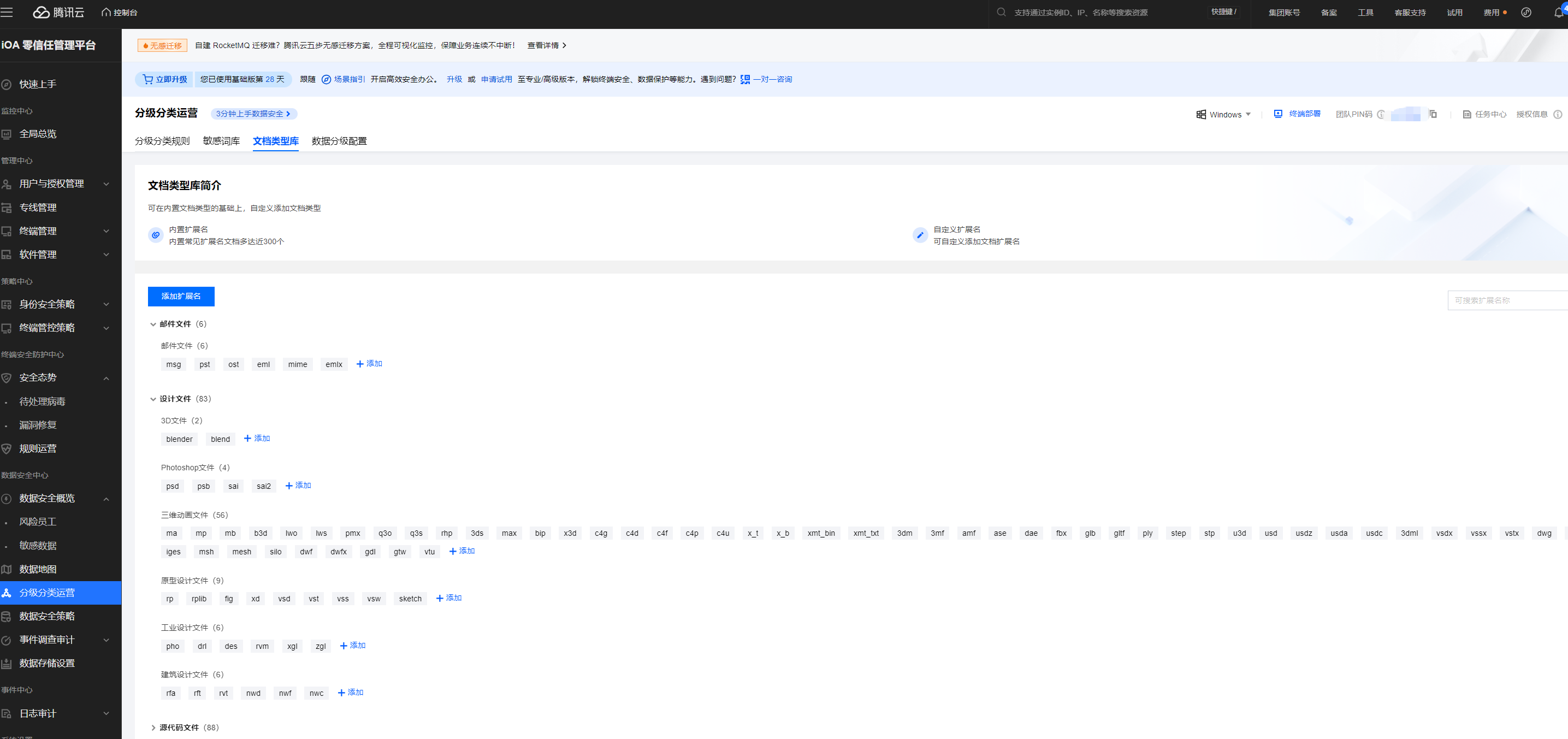Viewport: 1568px width, 739px height.
Task: Click the search magnifier icon in top bar
Action: click(1001, 12)
